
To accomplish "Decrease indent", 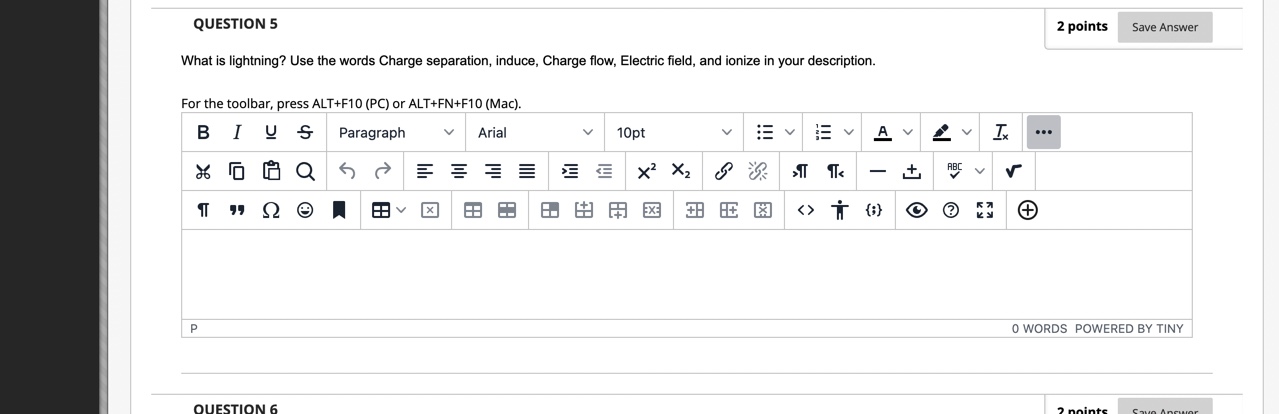I will 604,172.
